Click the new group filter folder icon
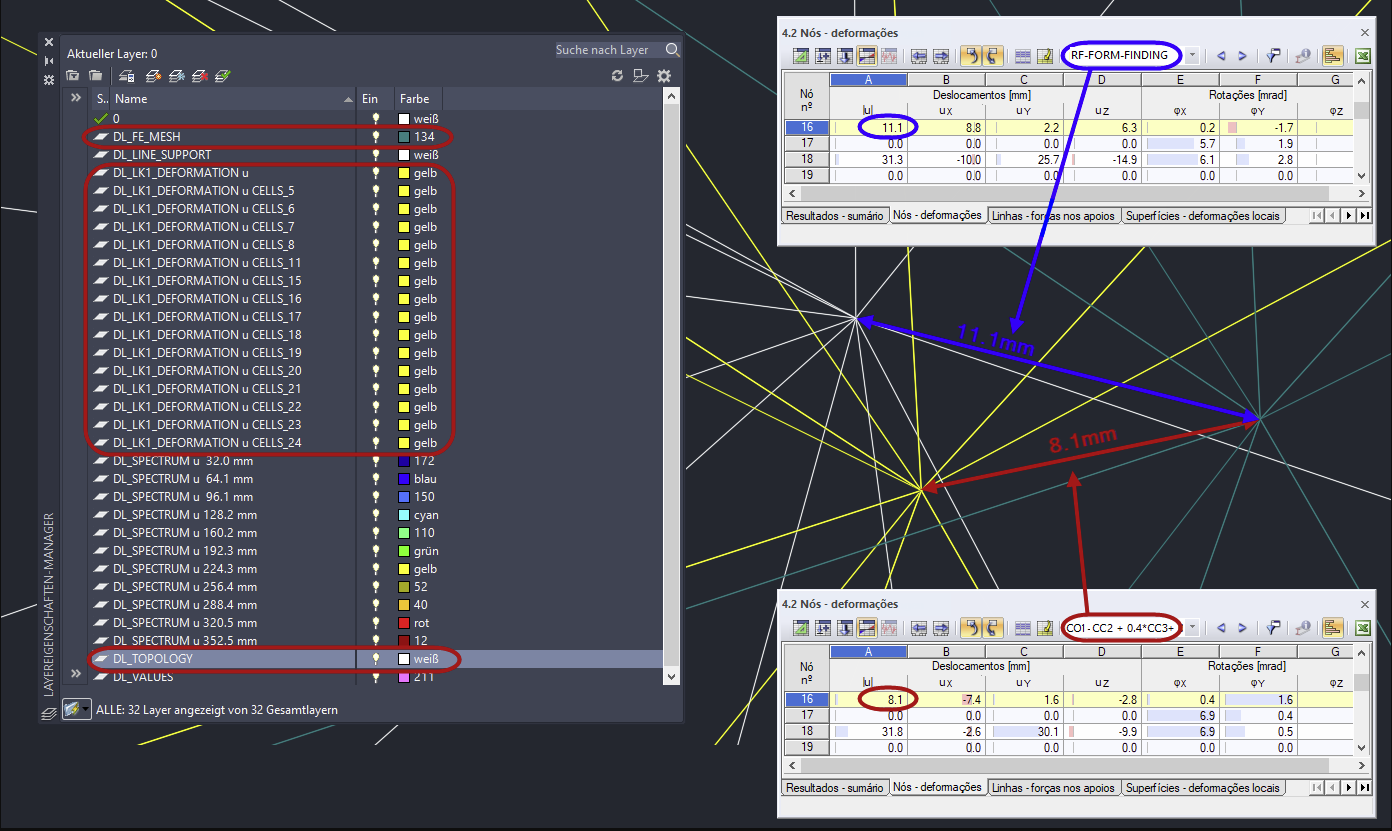The width and height of the screenshot is (1392, 831). pos(95,76)
